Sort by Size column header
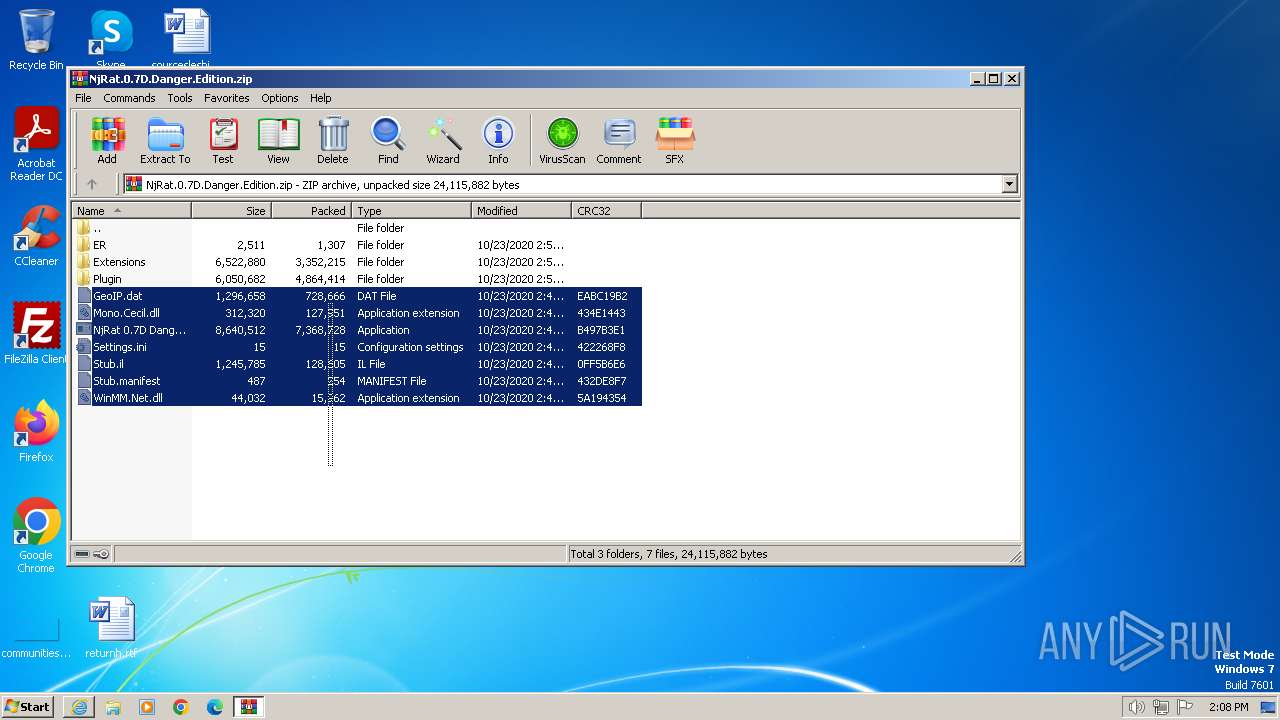The width and height of the screenshot is (1280, 720). (231, 211)
